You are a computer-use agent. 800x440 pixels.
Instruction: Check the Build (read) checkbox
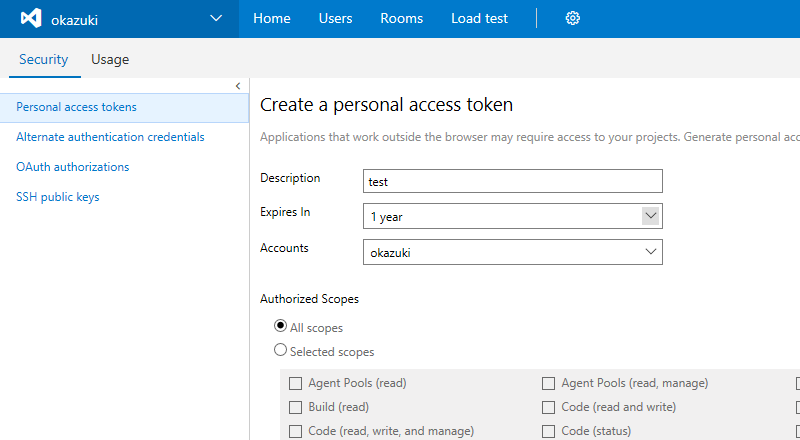tap(296, 407)
